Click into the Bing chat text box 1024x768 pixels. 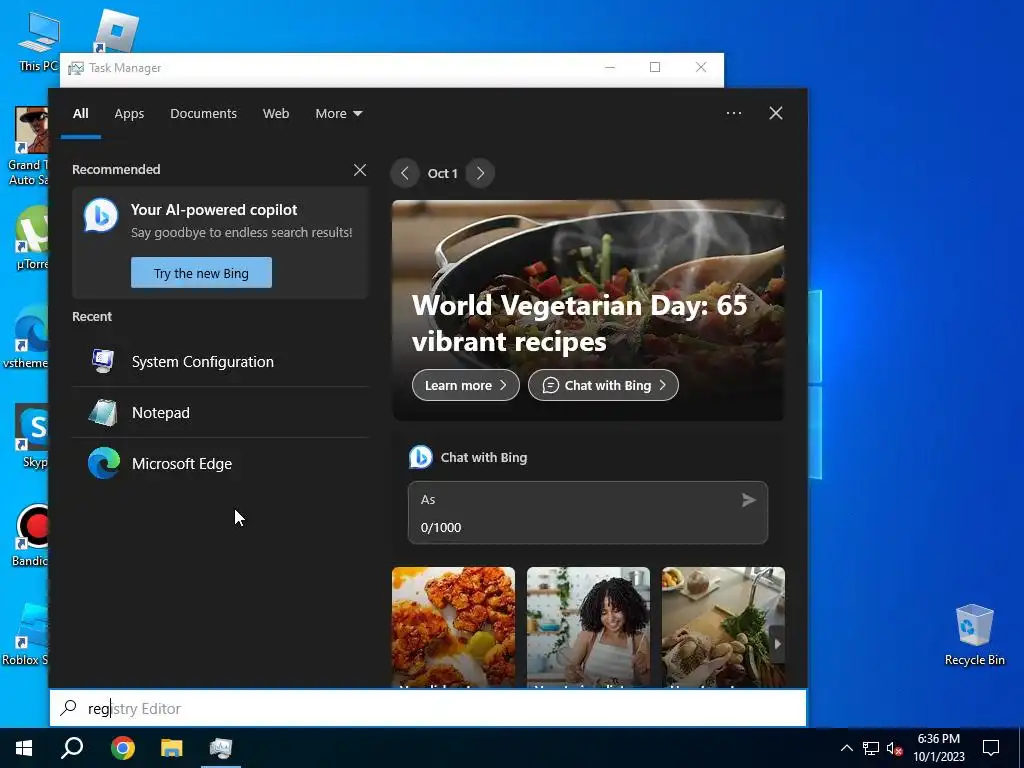tap(588, 513)
